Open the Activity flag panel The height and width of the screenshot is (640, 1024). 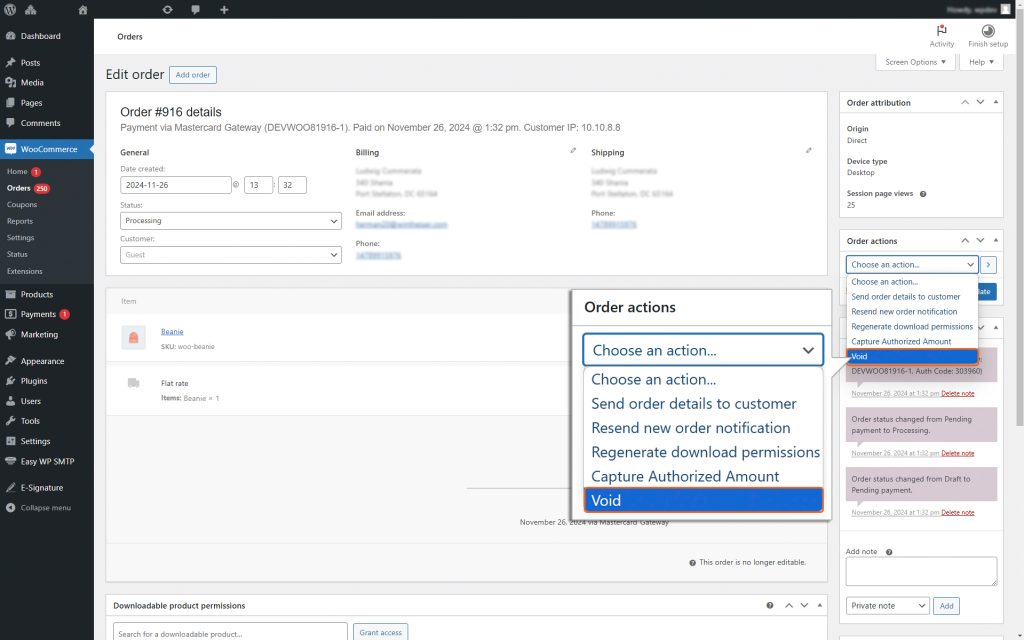pos(941,36)
